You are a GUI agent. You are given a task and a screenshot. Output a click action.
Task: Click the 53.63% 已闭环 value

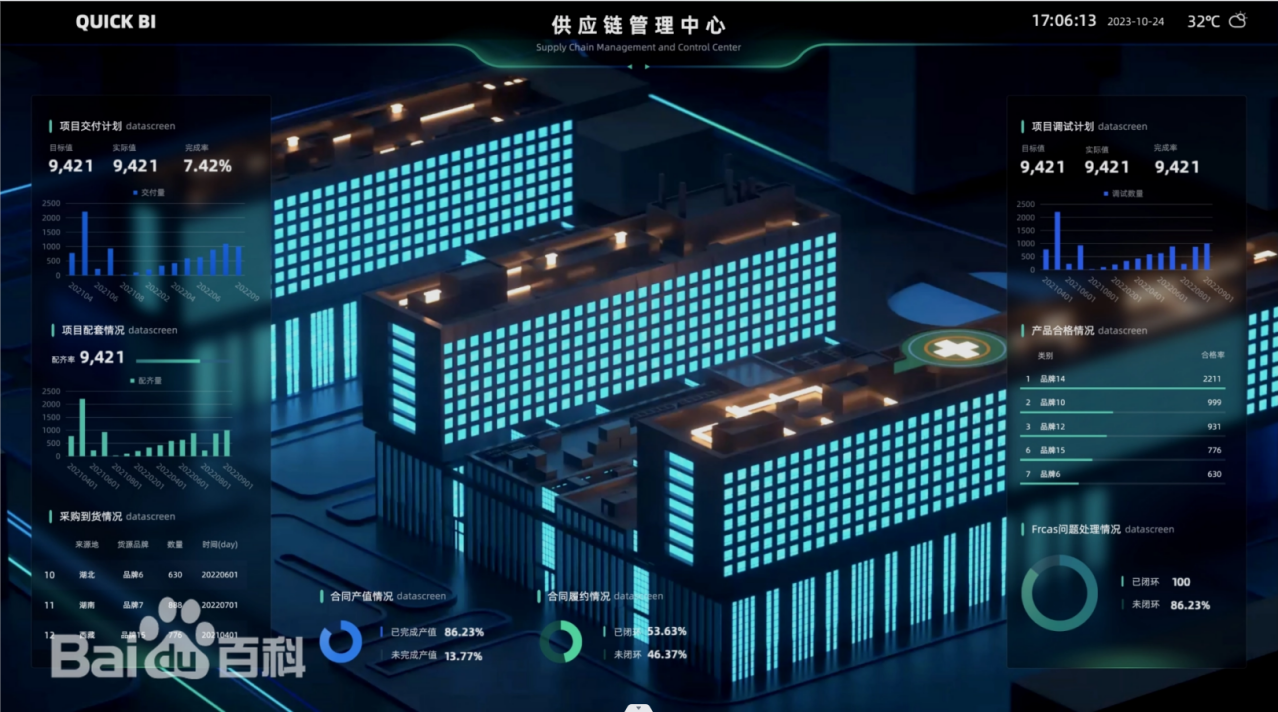[667, 631]
